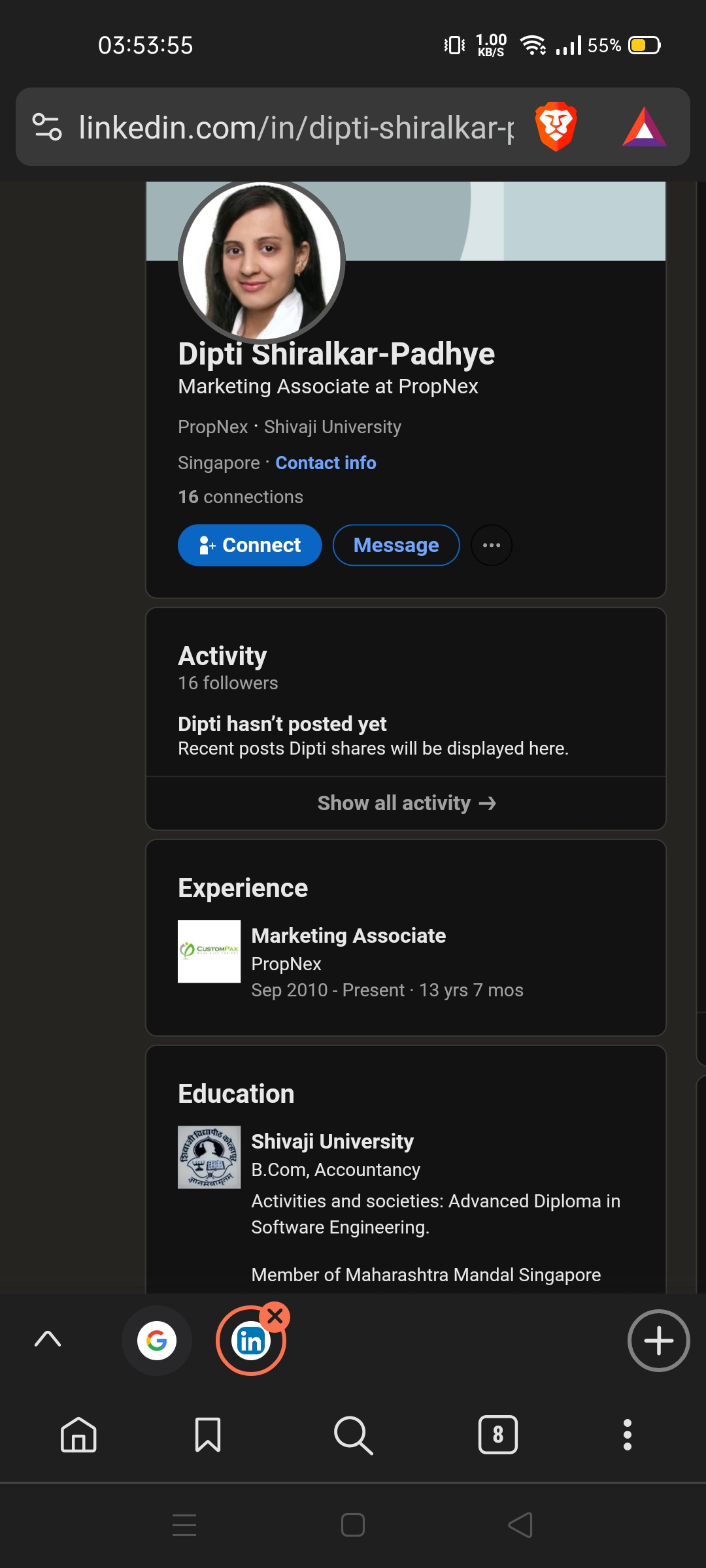Open site settings icon in address bar
Viewport: 706px width, 1568px height.
(47, 127)
